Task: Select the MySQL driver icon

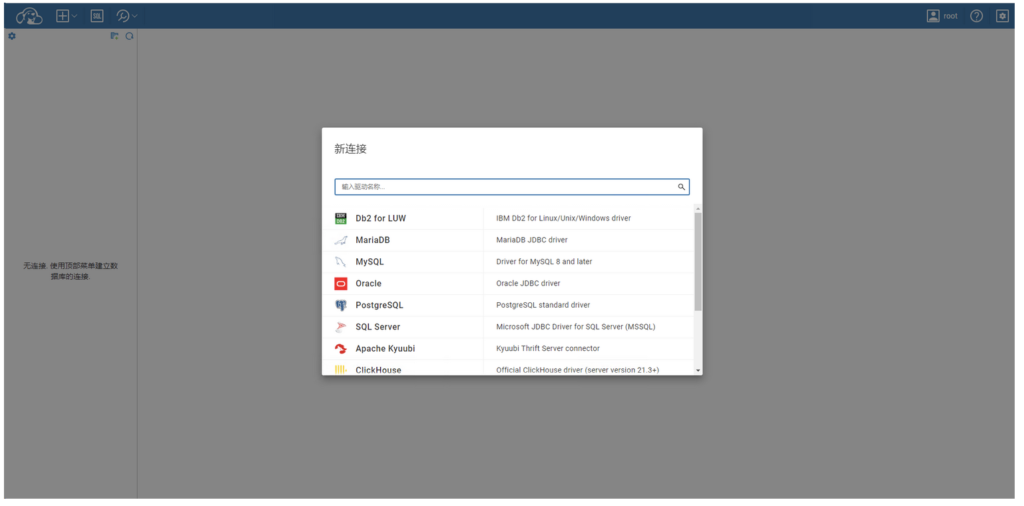Action: (x=341, y=262)
